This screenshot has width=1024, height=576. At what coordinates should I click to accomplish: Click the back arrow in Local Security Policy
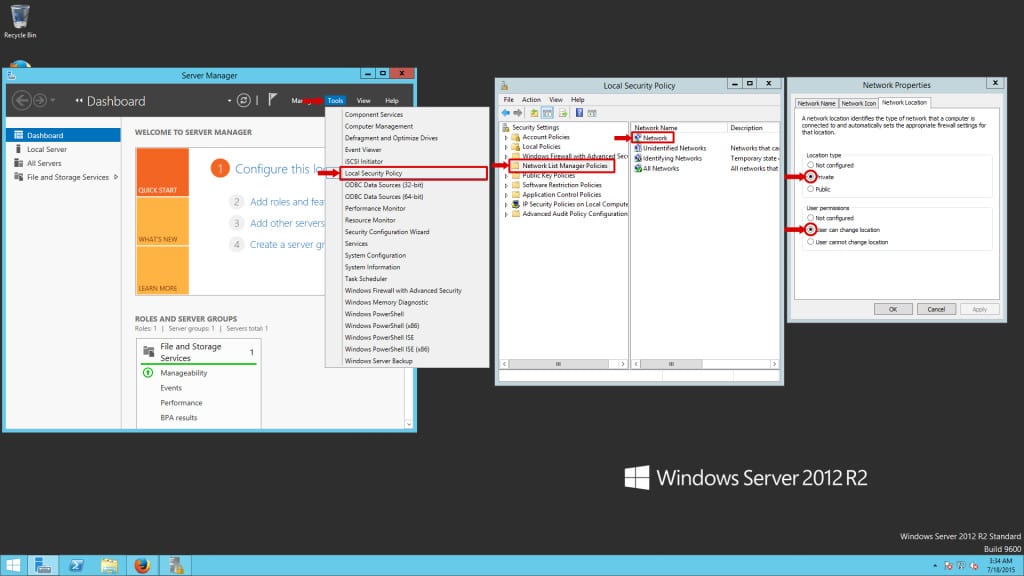[x=505, y=112]
